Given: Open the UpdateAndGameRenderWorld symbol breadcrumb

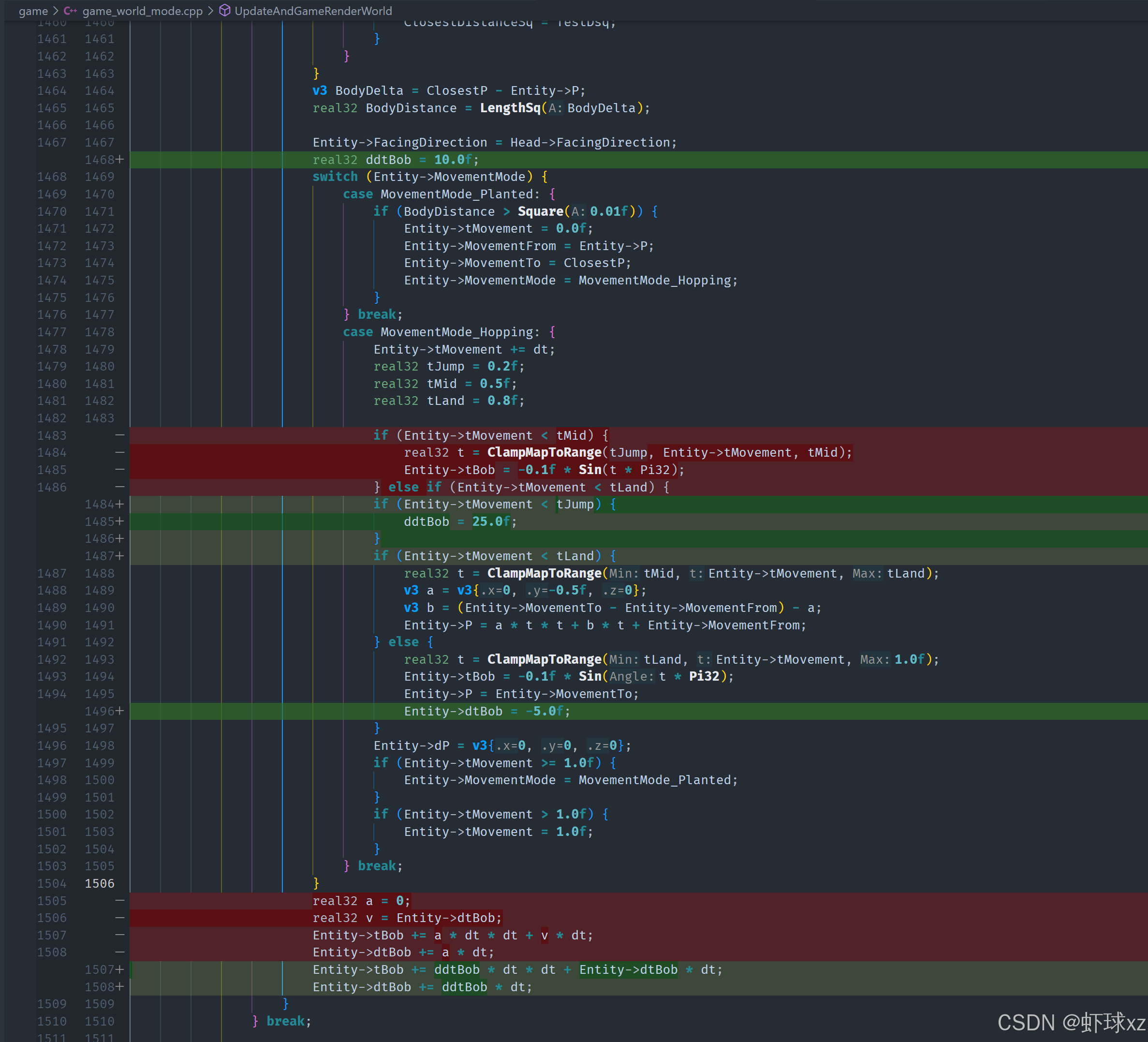Looking at the screenshot, I should click(x=313, y=11).
